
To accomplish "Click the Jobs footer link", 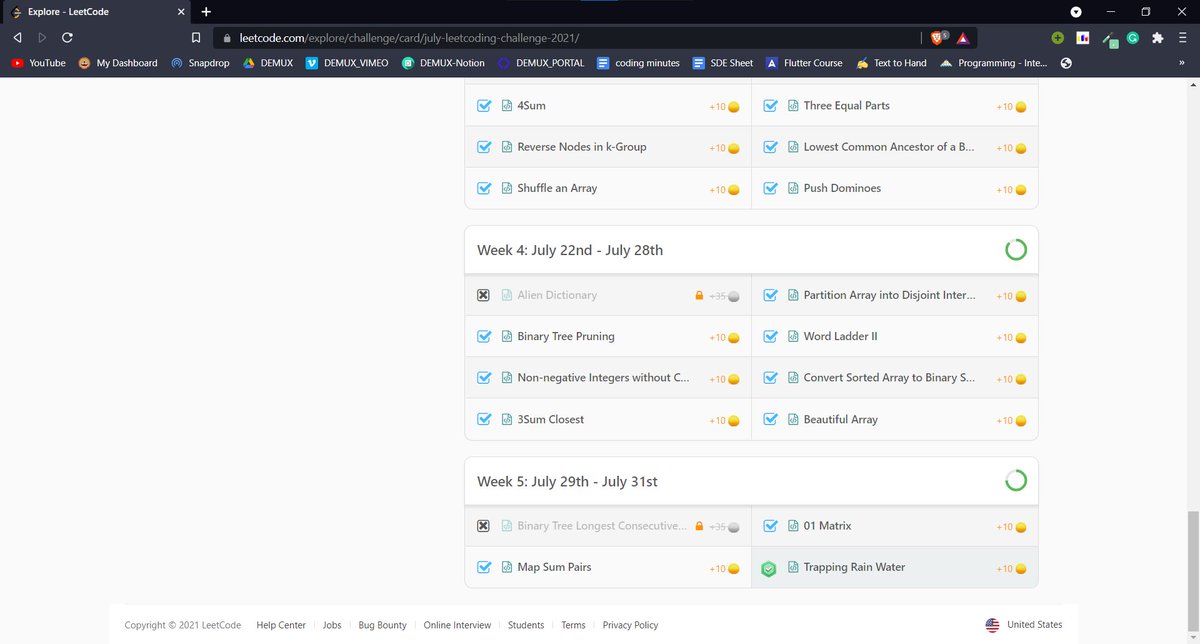I will (x=332, y=625).
